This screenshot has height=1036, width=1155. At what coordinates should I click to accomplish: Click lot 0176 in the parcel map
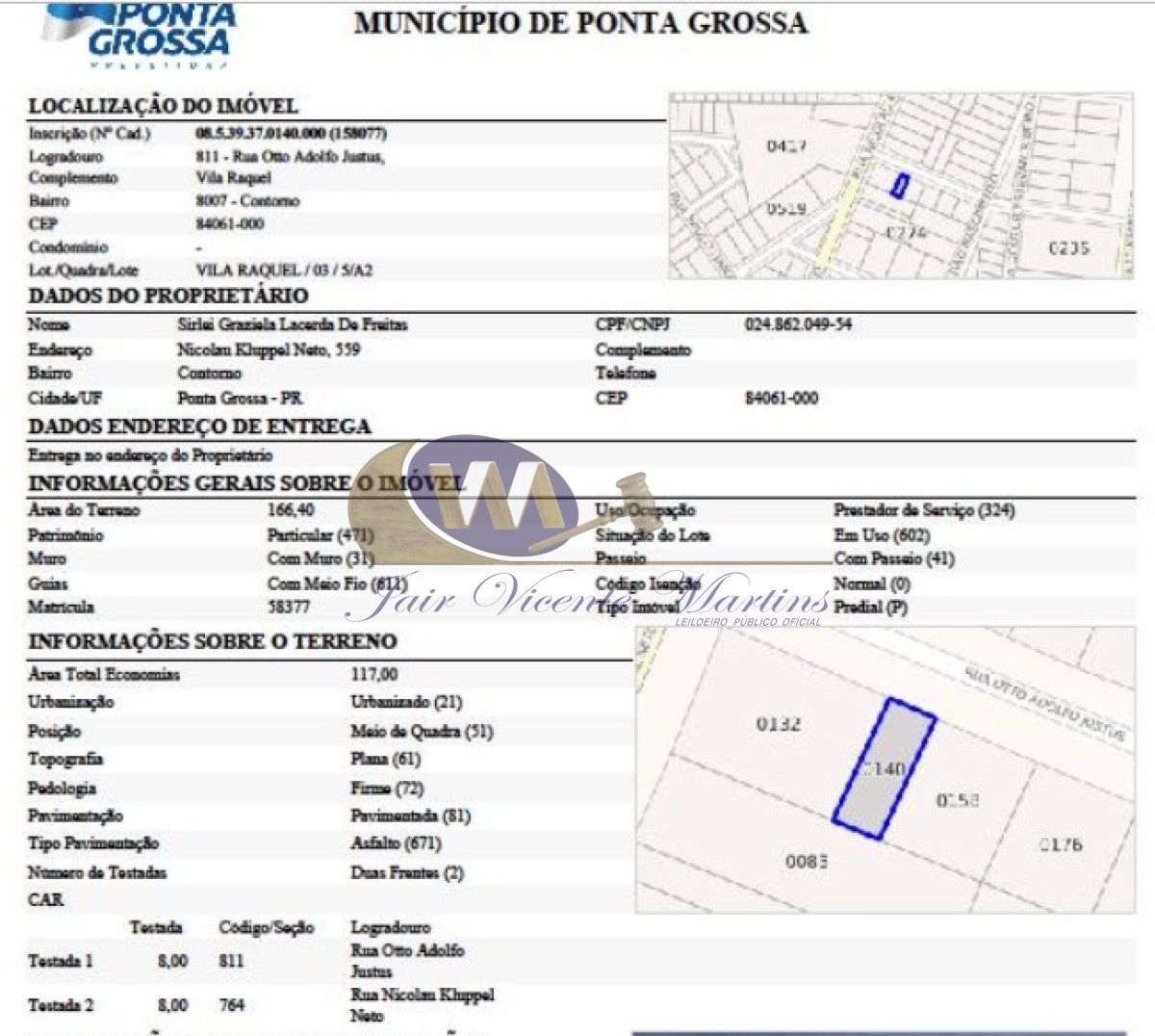point(1060,844)
